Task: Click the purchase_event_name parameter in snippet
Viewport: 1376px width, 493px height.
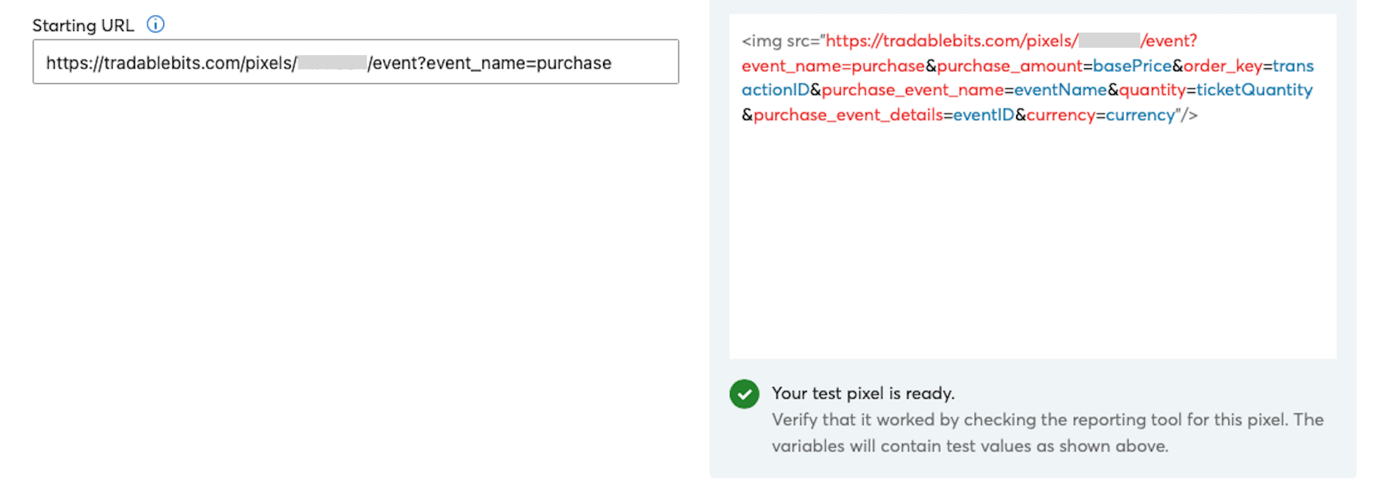Action: [x=909, y=90]
